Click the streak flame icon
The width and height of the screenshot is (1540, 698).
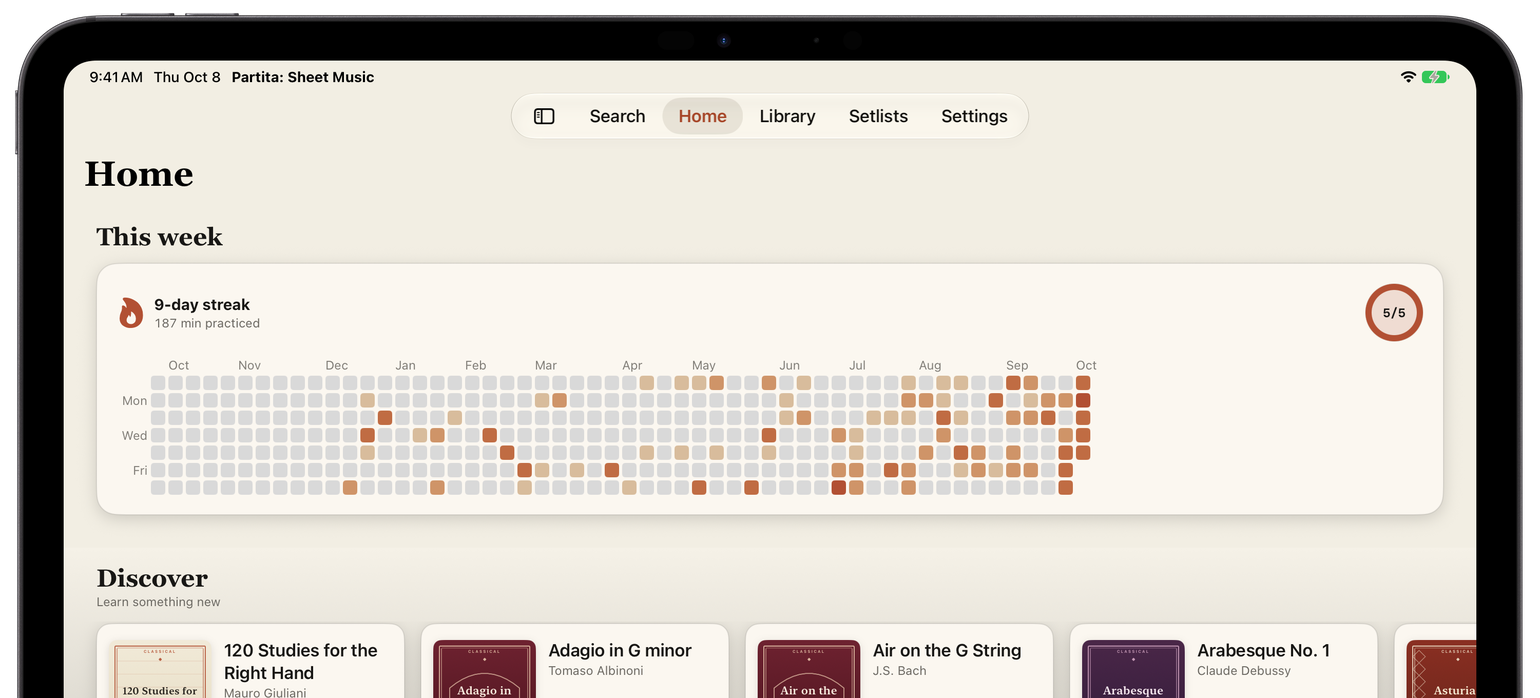click(131, 313)
